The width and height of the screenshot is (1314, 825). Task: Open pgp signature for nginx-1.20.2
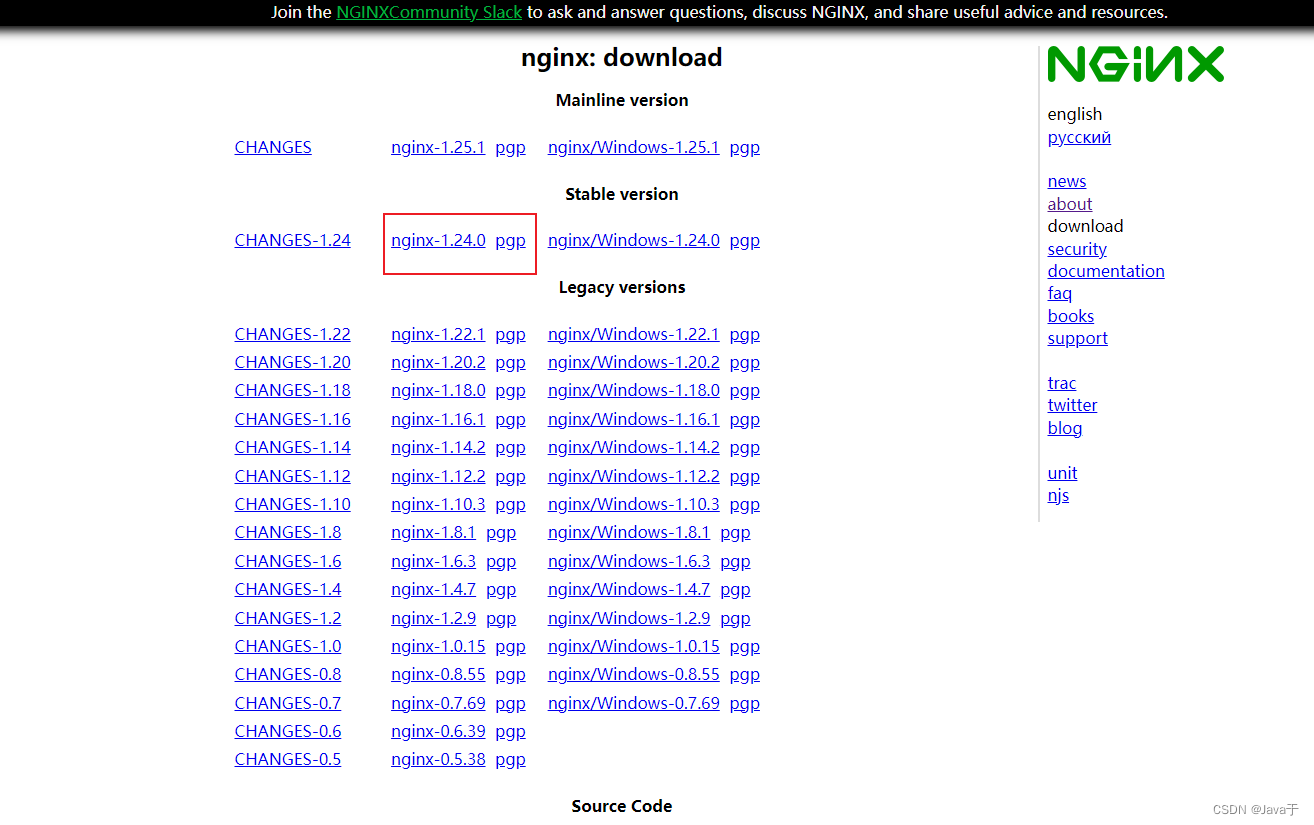(510, 362)
